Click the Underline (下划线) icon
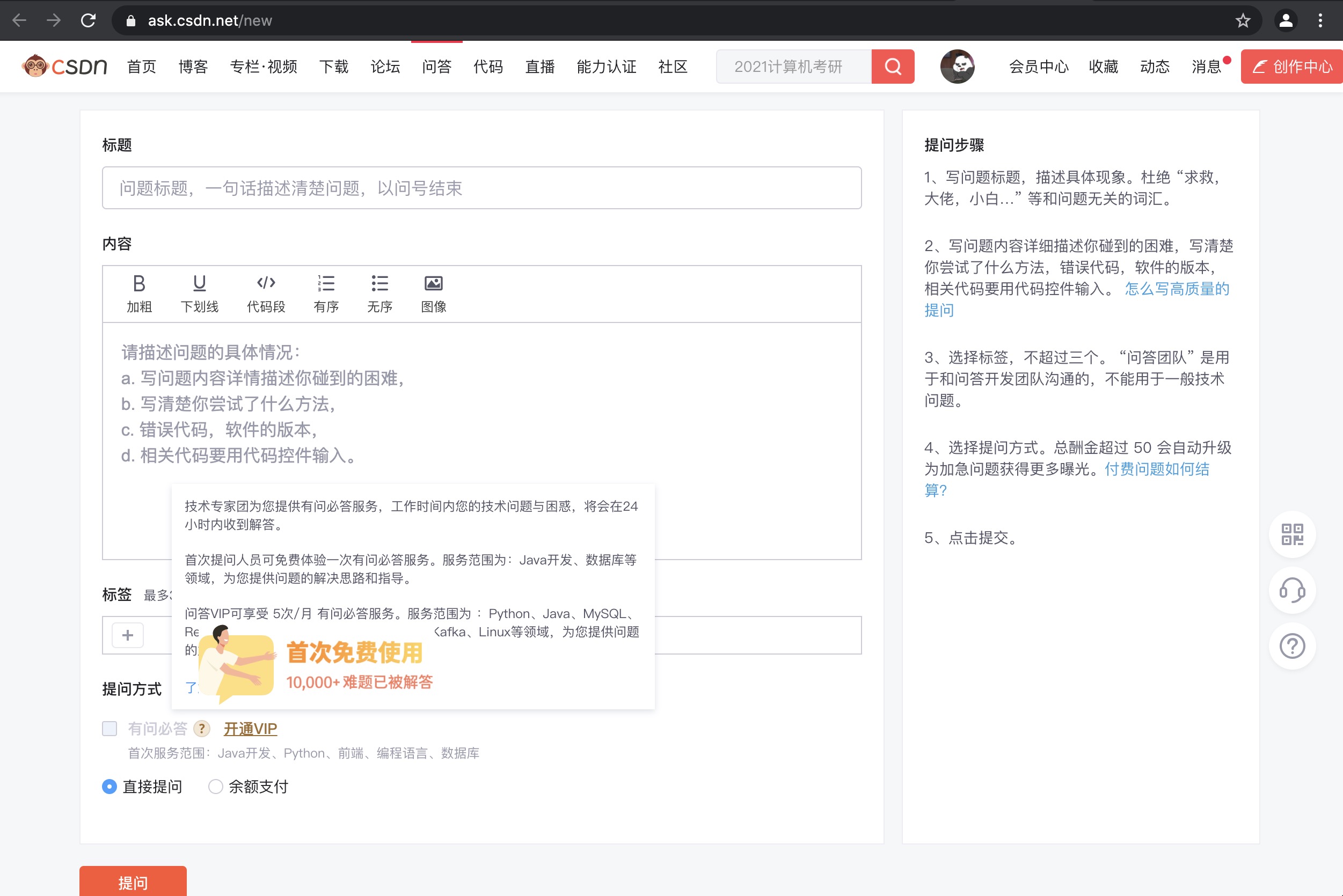This screenshot has height=896, width=1343. [x=199, y=284]
